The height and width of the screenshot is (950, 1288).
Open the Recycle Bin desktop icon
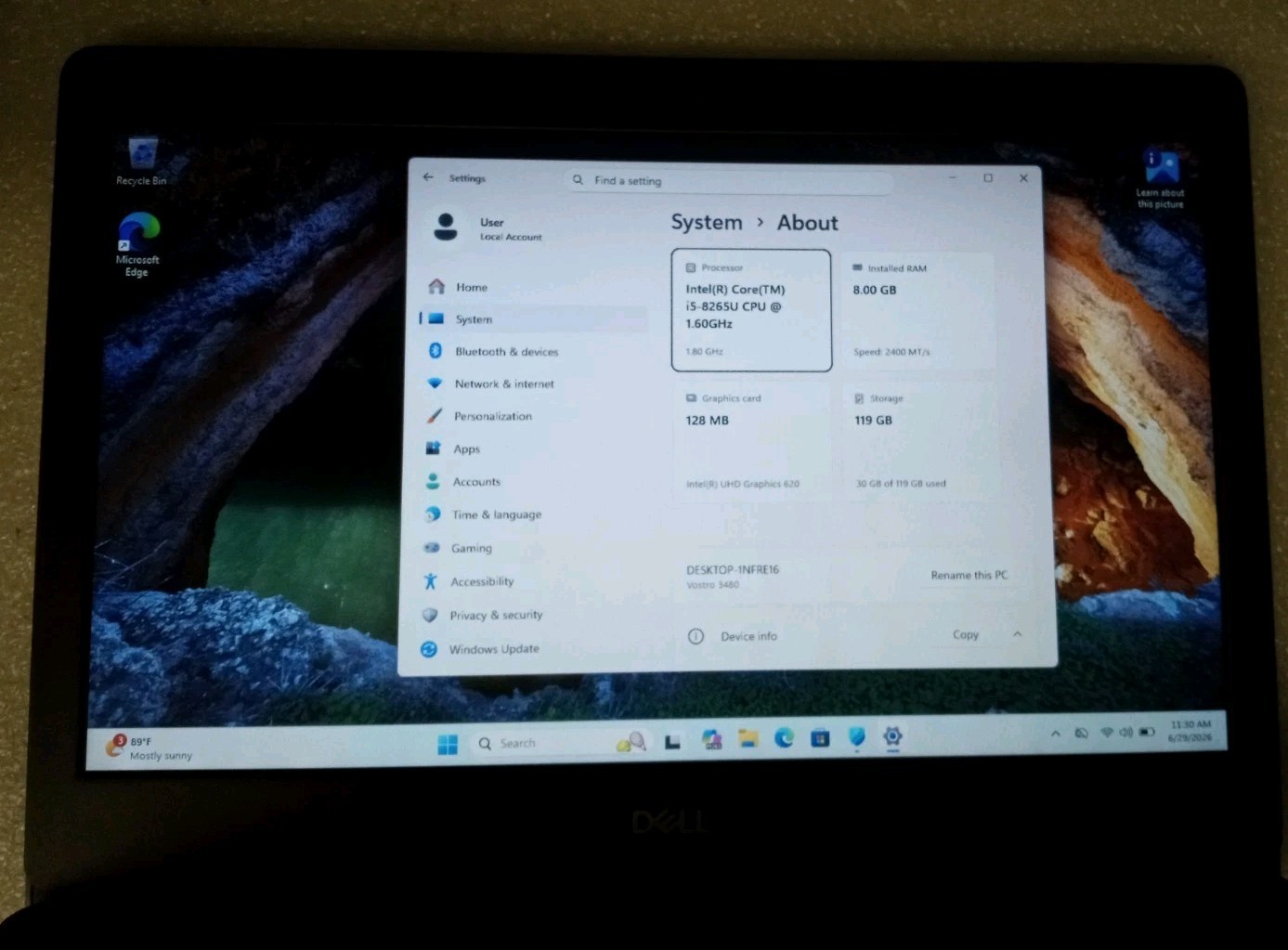click(x=141, y=161)
